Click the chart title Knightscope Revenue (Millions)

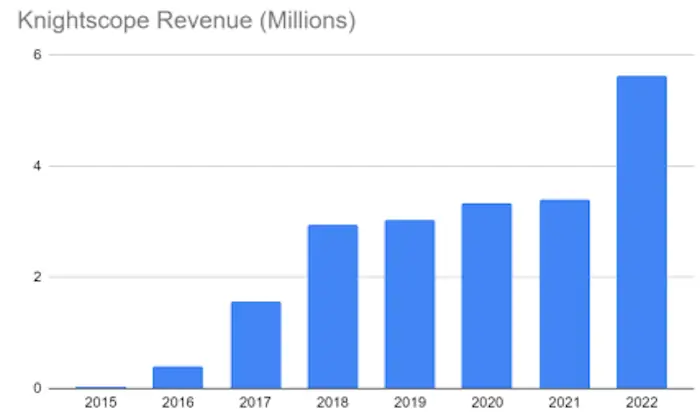point(181,20)
